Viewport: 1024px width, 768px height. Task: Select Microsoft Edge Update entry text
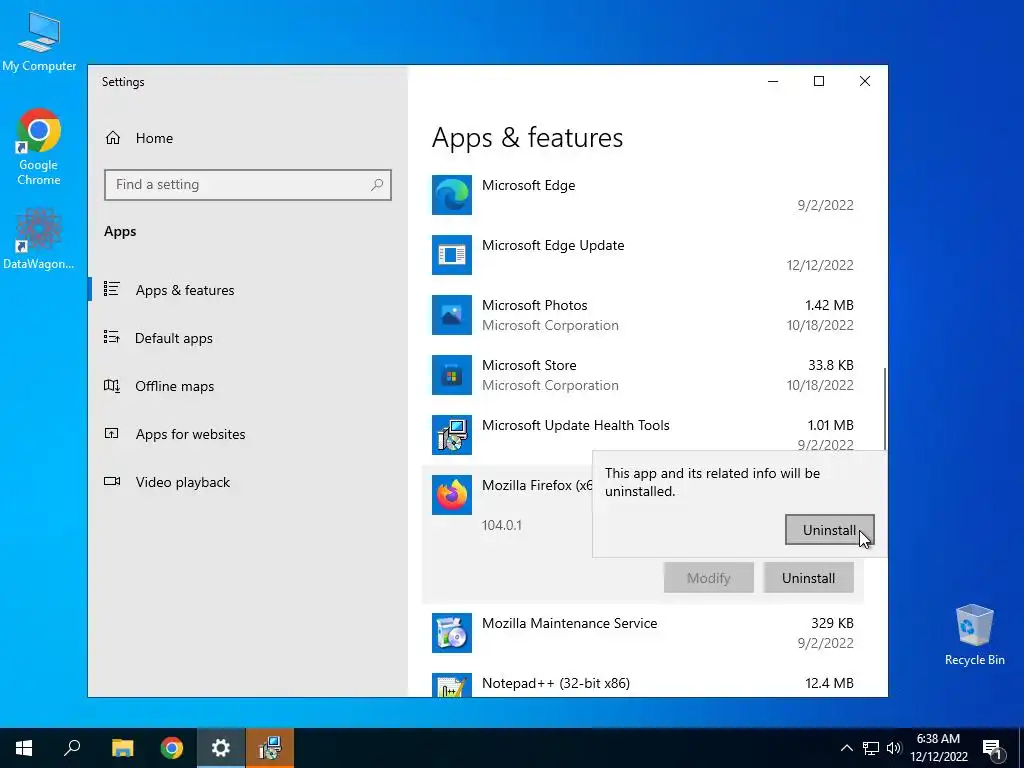[552, 245]
